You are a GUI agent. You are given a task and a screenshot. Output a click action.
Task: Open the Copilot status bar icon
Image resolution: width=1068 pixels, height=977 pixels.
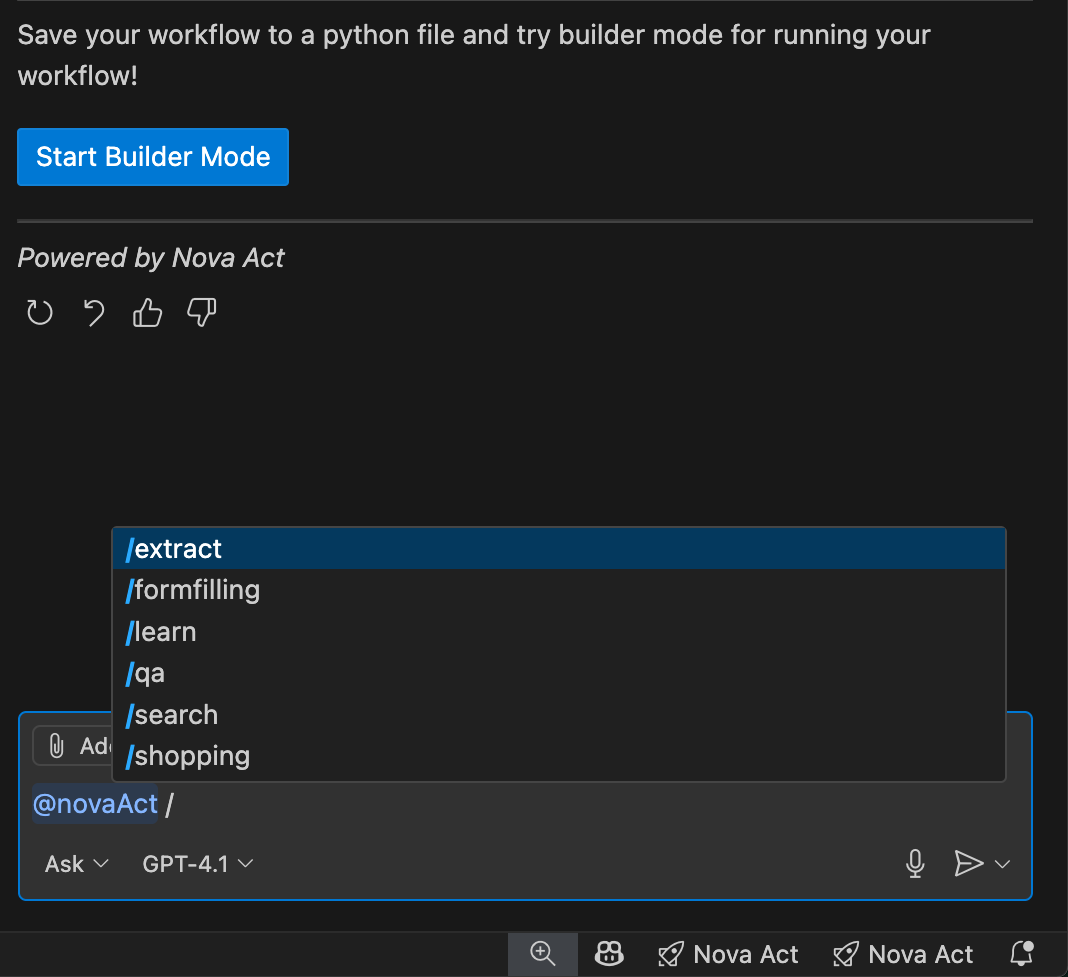tap(609, 954)
